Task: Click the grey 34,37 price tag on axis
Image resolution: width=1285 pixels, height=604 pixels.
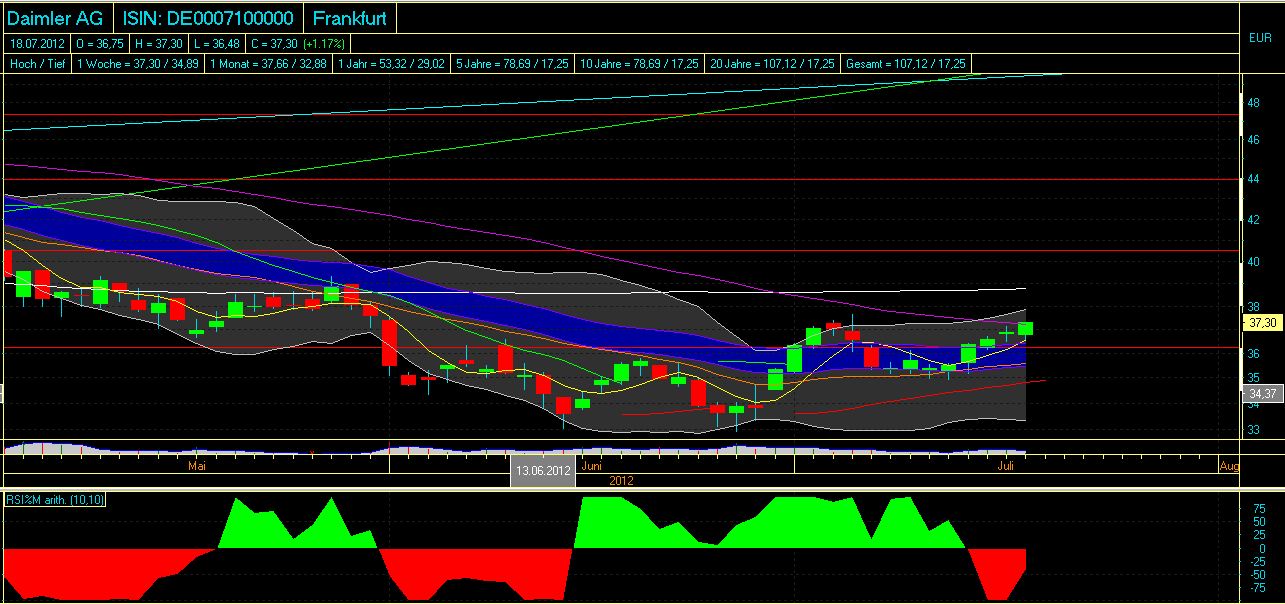Action: click(1264, 394)
